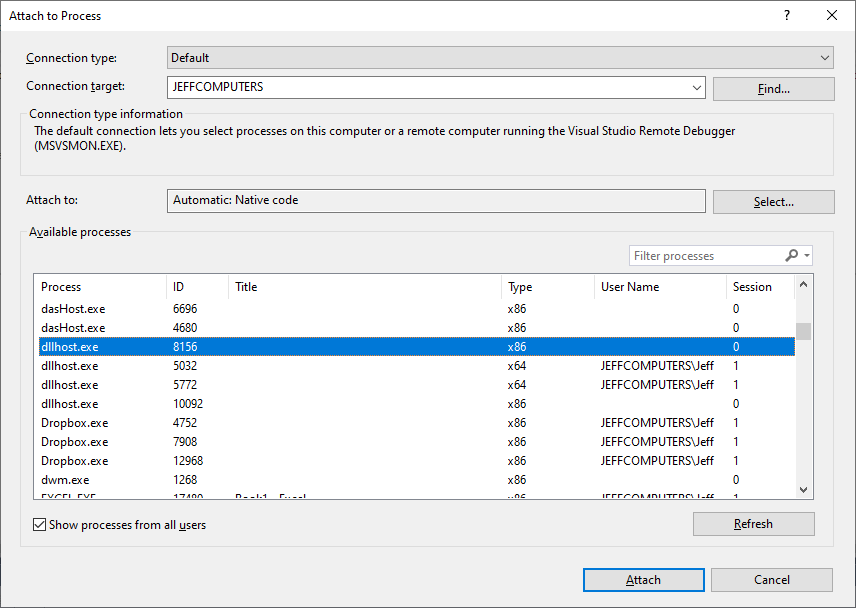Viewport: 856px width, 608px height.
Task: Click the scrollbar up arrow
Action: (x=803, y=284)
